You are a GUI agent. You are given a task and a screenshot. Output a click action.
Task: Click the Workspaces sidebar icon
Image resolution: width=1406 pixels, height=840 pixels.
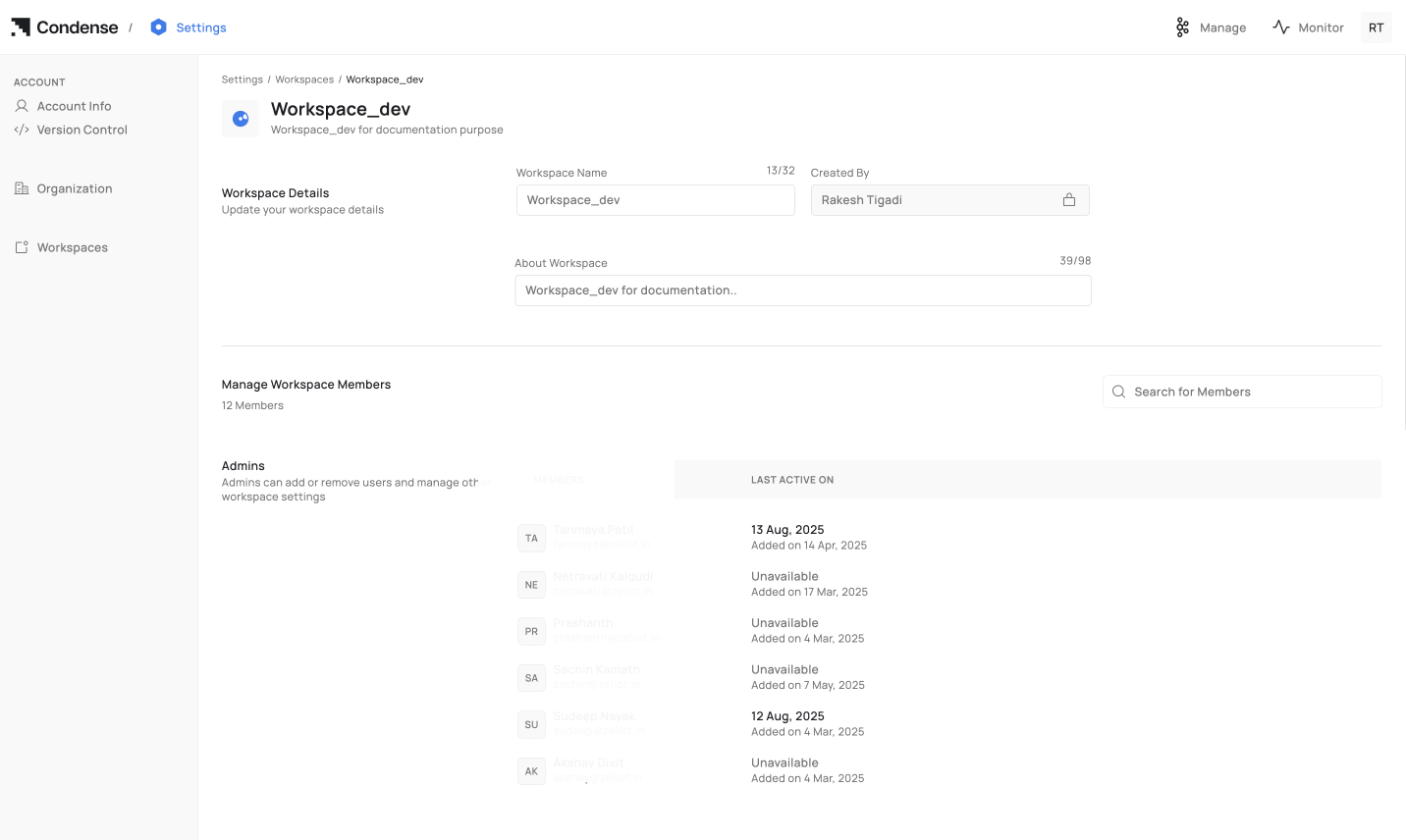(22, 247)
